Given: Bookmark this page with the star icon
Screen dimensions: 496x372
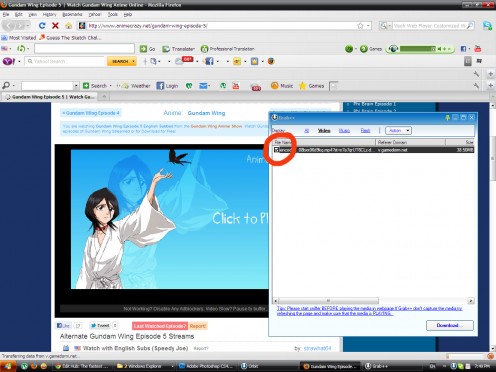Looking at the screenshot, I should click(x=360, y=26).
